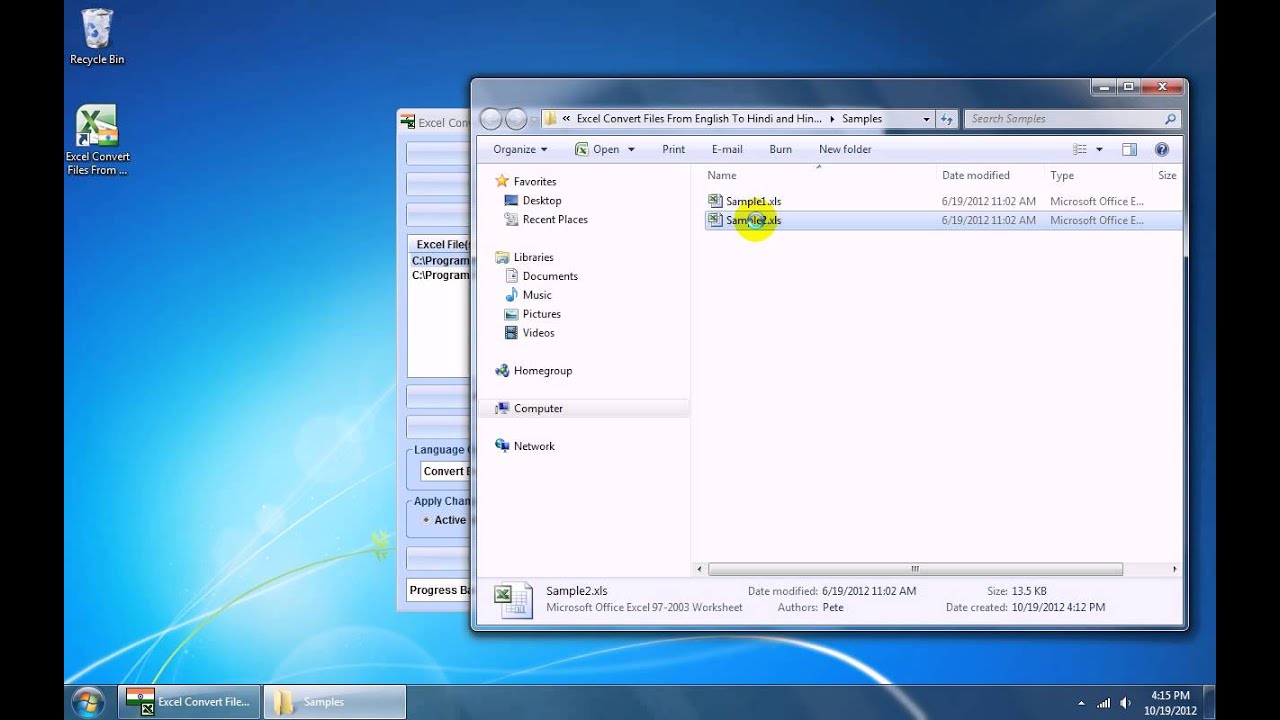The height and width of the screenshot is (720, 1280).
Task: Click horizontal scrollbar right arrow
Action: [1174, 569]
